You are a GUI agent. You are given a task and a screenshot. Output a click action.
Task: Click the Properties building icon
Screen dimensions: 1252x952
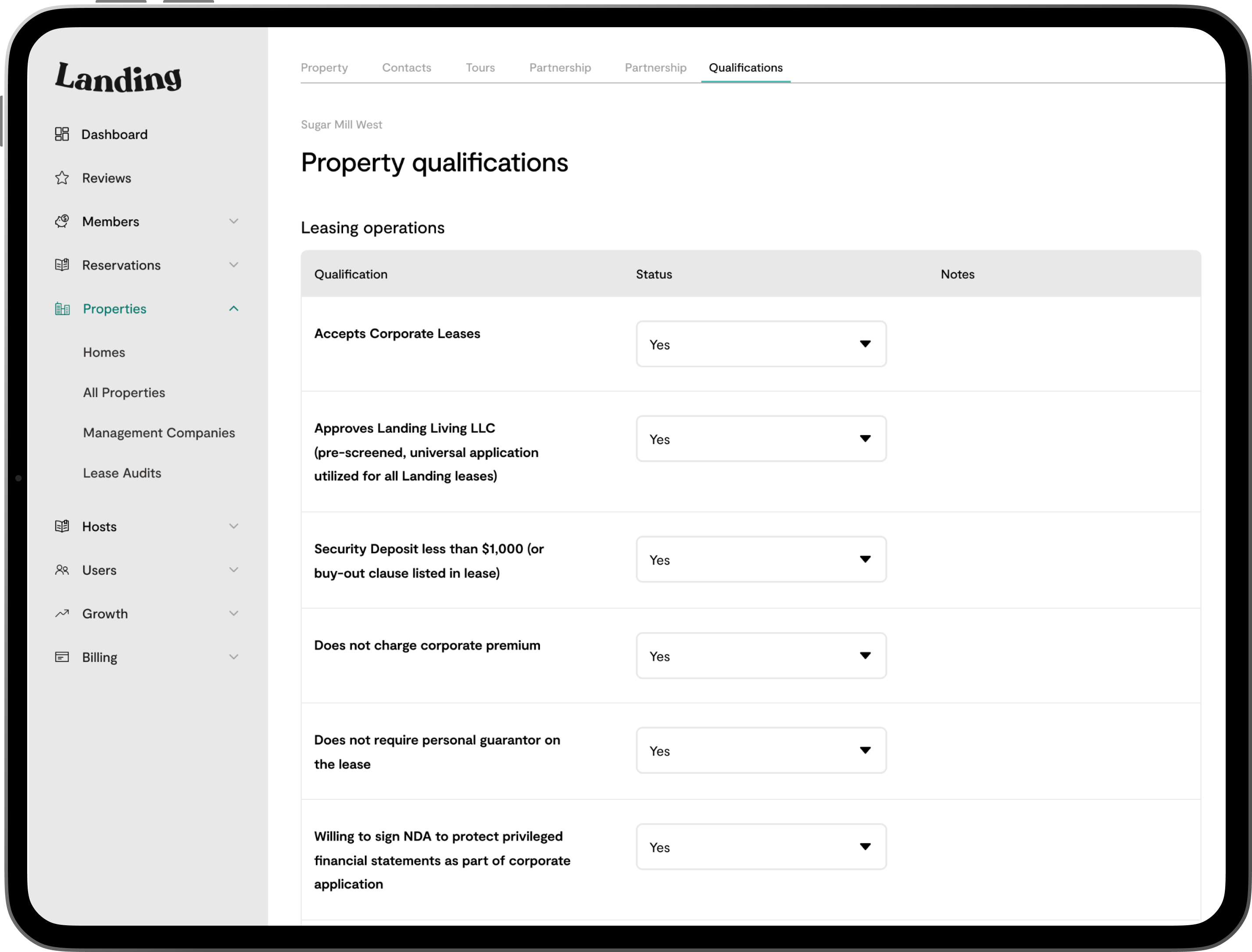(62, 309)
